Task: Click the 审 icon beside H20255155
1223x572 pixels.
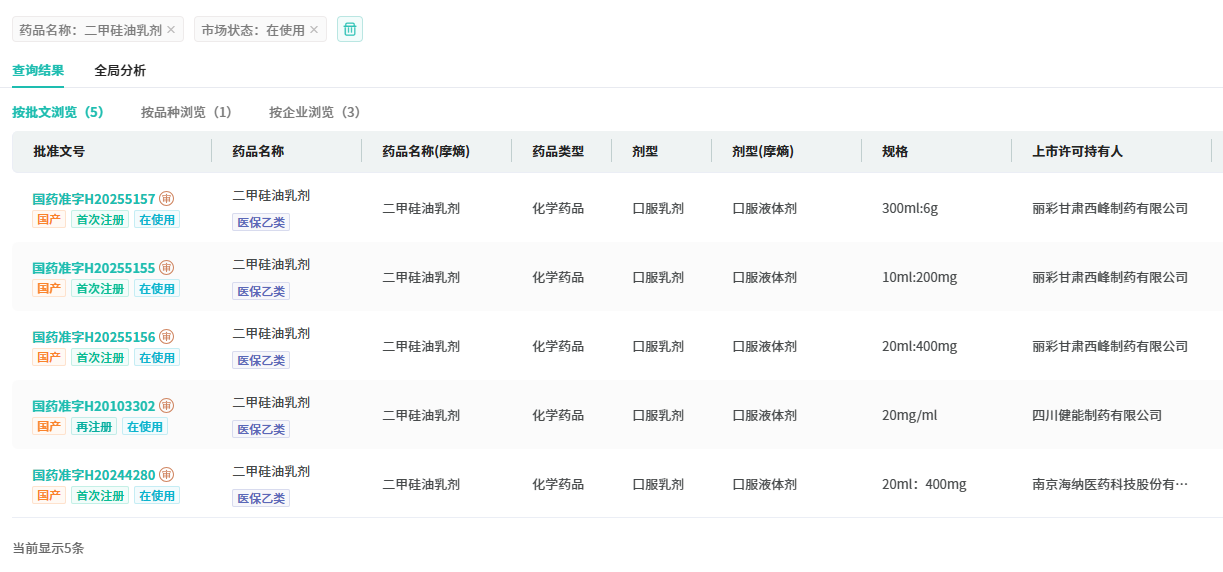Action: (x=167, y=268)
